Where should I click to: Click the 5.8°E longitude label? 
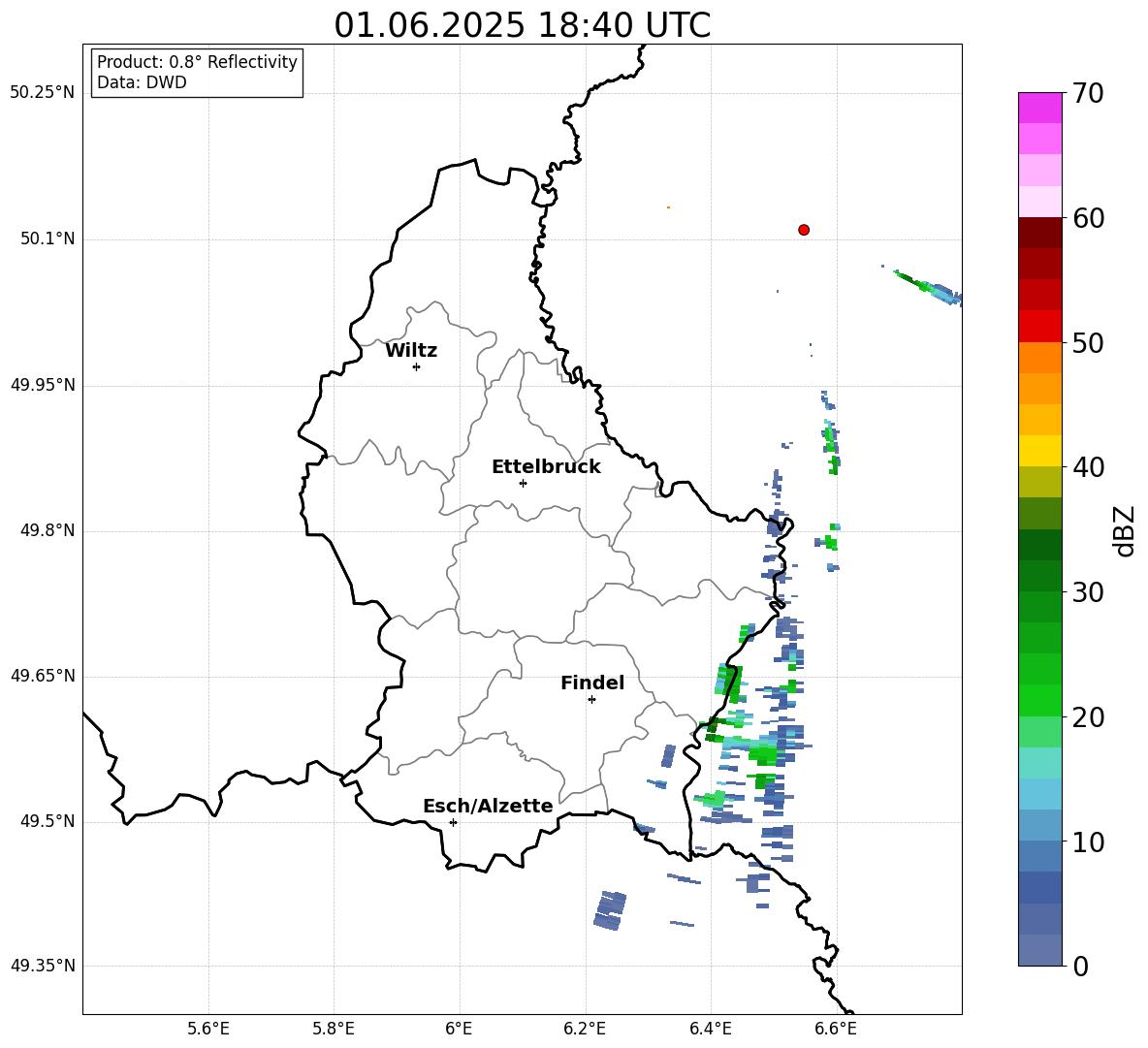point(334,1029)
